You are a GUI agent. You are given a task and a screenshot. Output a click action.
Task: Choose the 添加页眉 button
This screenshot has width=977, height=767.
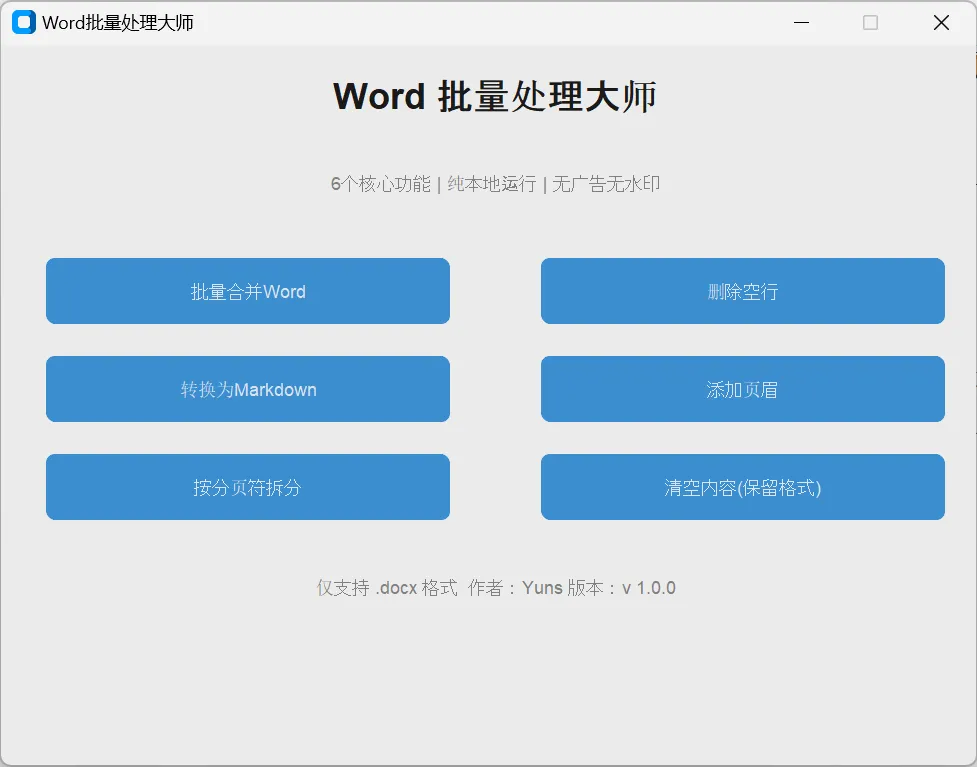click(x=743, y=389)
